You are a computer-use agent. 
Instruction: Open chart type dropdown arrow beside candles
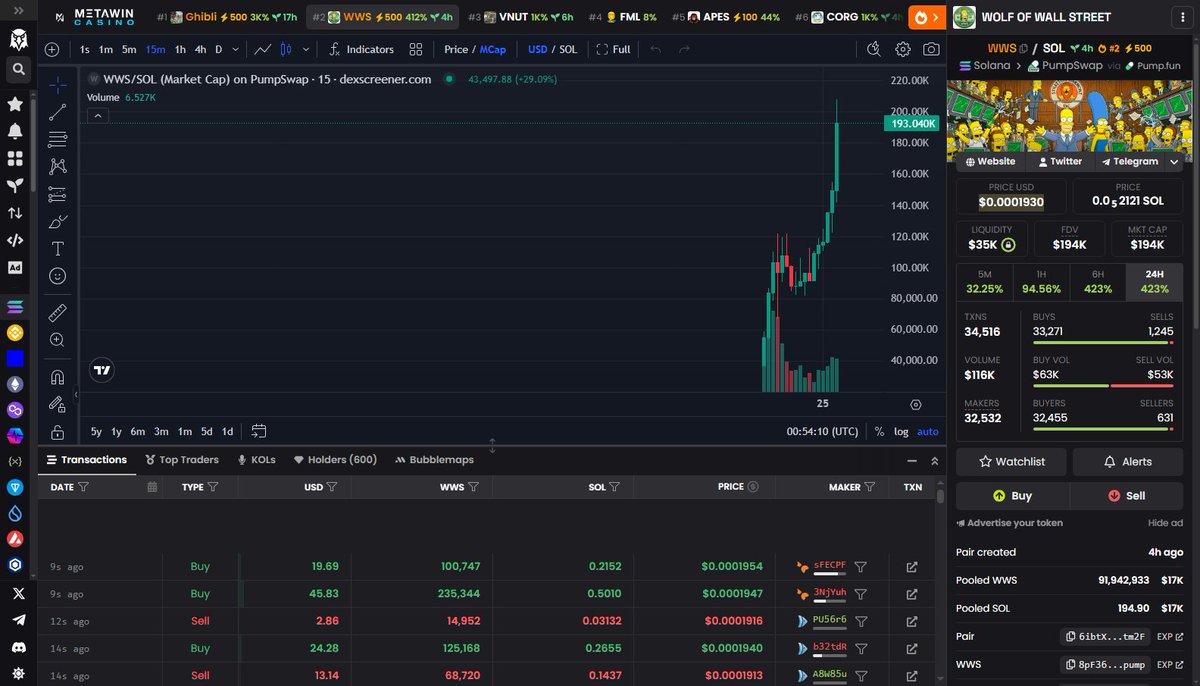click(x=305, y=49)
